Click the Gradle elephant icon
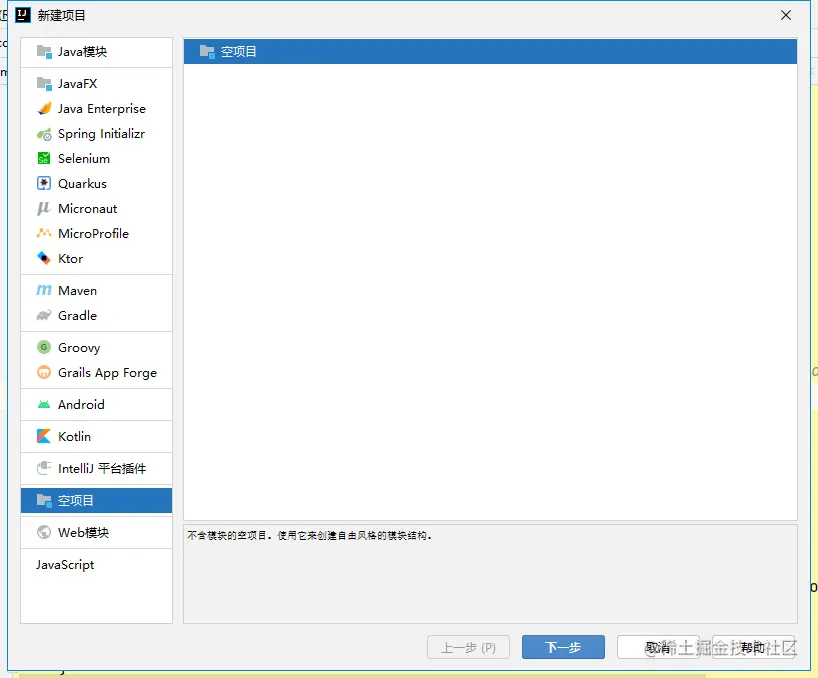Viewport: 818px width, 678px height. coord(44,316)
